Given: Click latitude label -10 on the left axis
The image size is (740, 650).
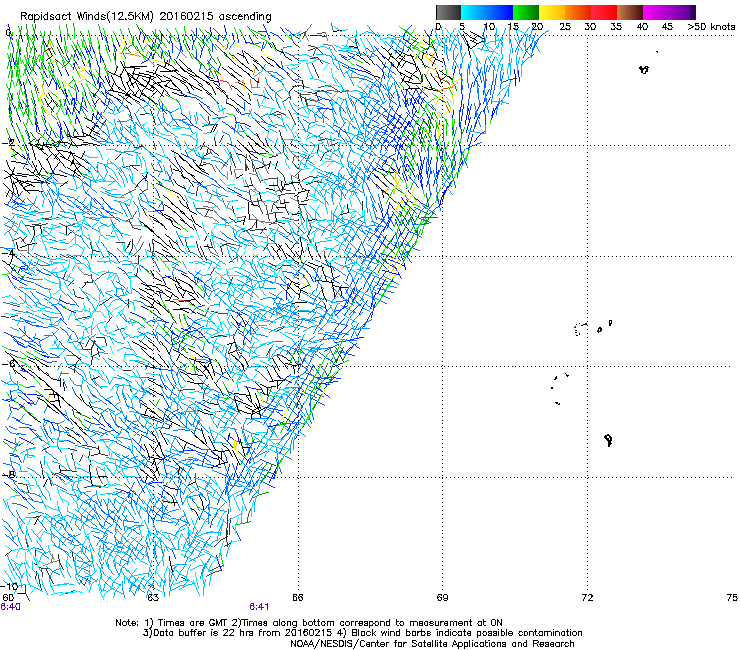Looking at the screenshot, I should point(9,586).
